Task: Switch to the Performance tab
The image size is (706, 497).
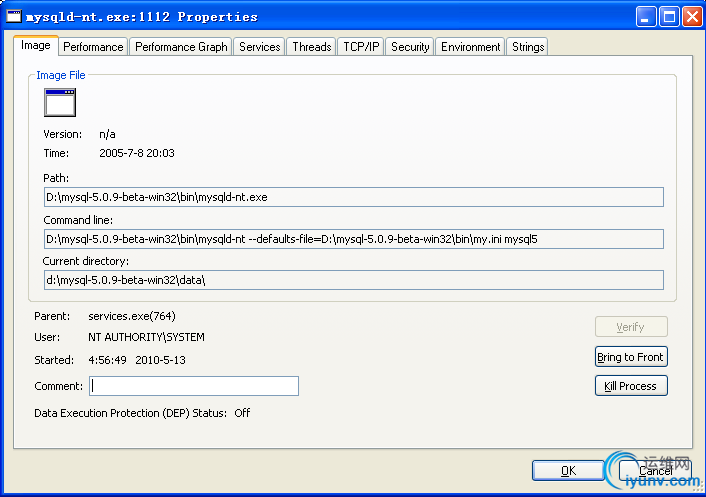Action: pos(93,47)
